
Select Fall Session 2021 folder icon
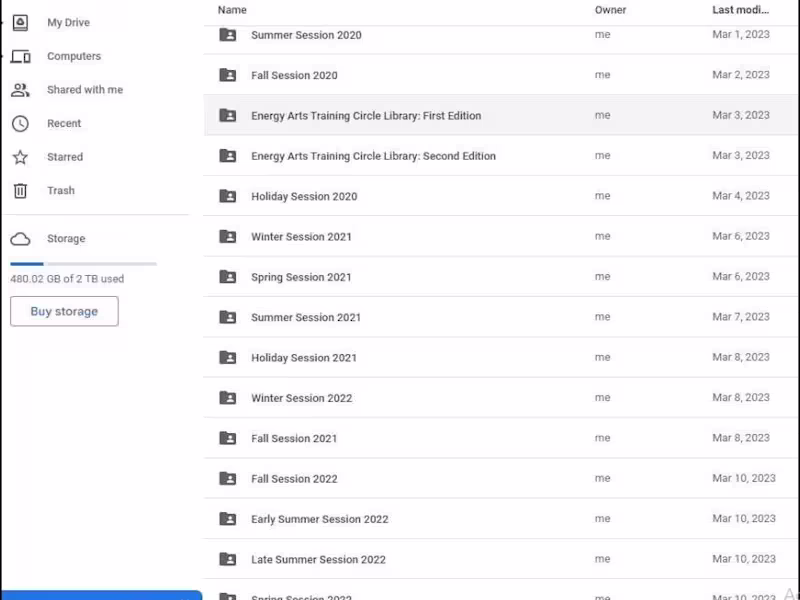click(x=228, y=438)
